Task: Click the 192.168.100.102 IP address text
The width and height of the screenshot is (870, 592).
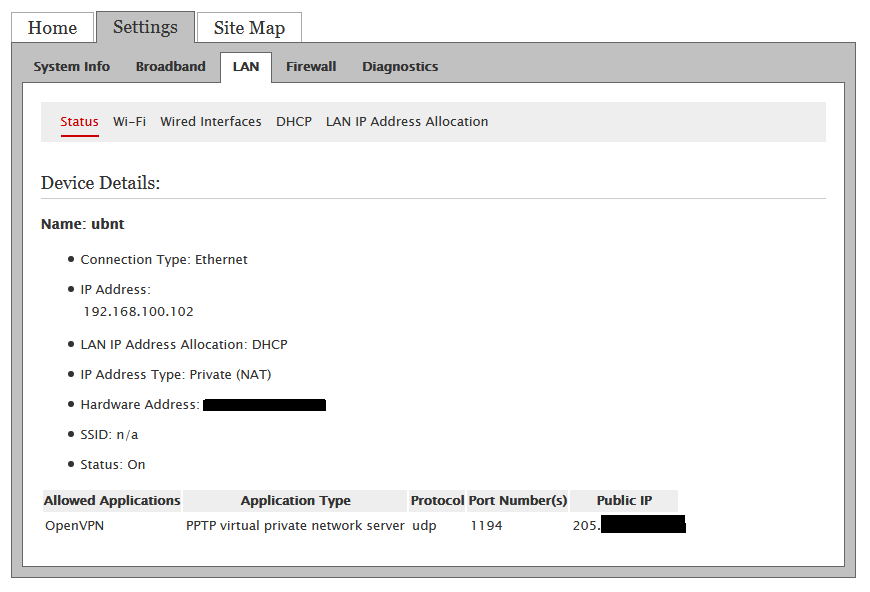Action: click(138, 312)
